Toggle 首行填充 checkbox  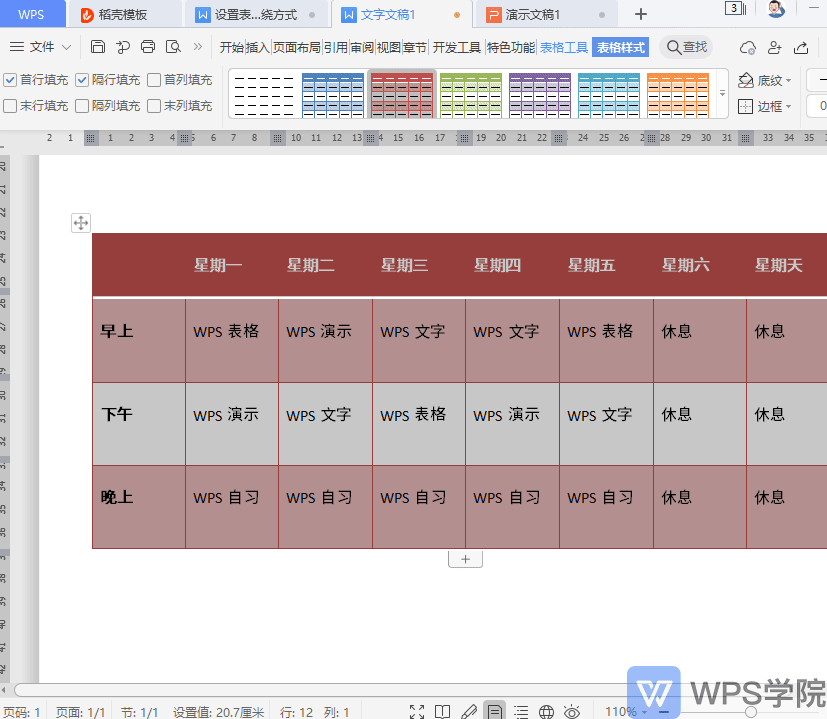pos(10,80)
